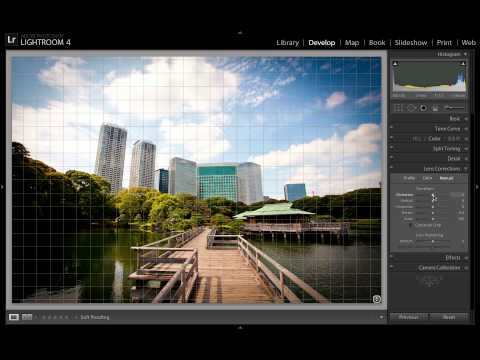Click the Reset button
The width and height of the screenshot is (480, 360).
click(x=449, y=317)
